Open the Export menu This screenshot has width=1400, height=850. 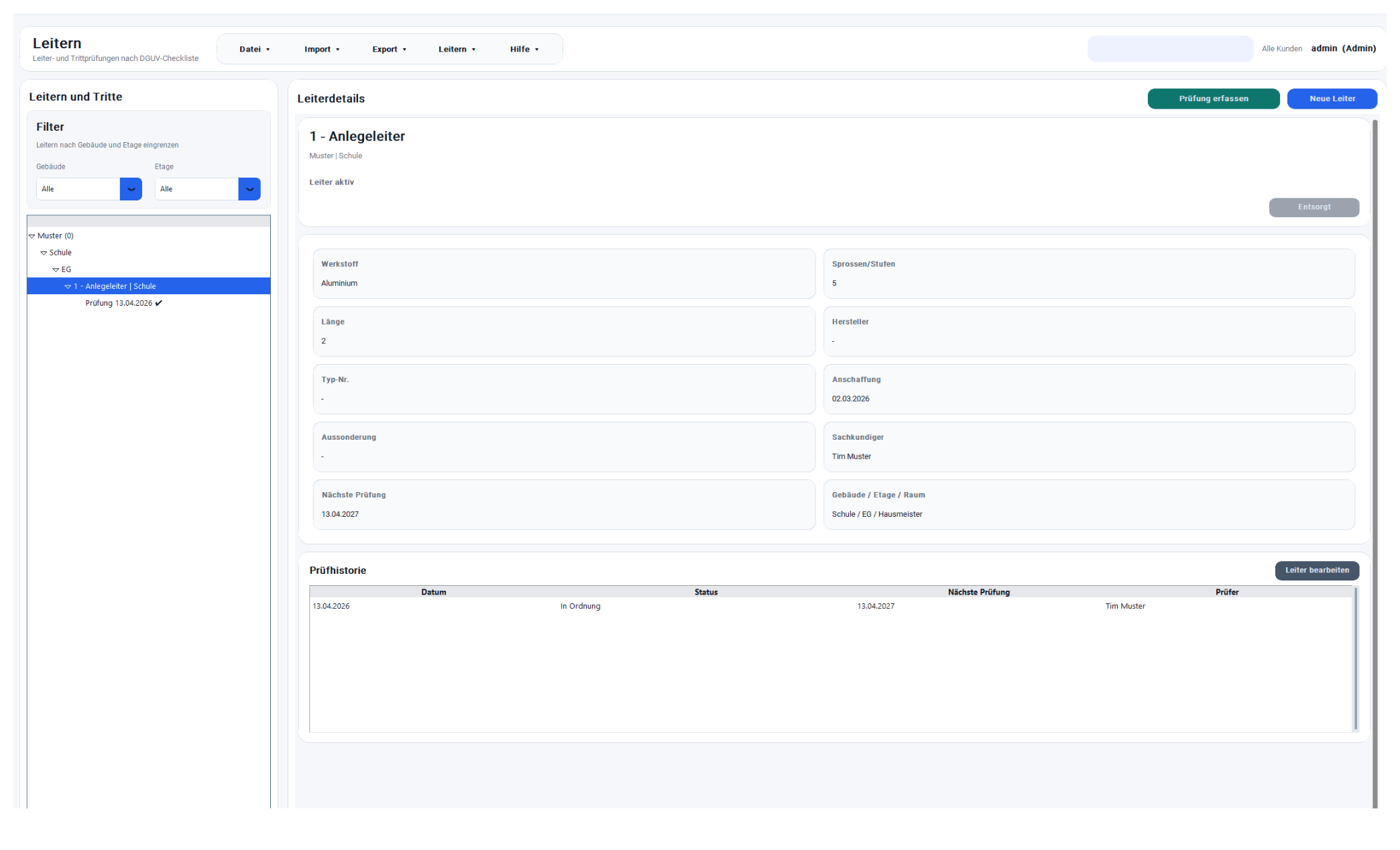[389, 49]
